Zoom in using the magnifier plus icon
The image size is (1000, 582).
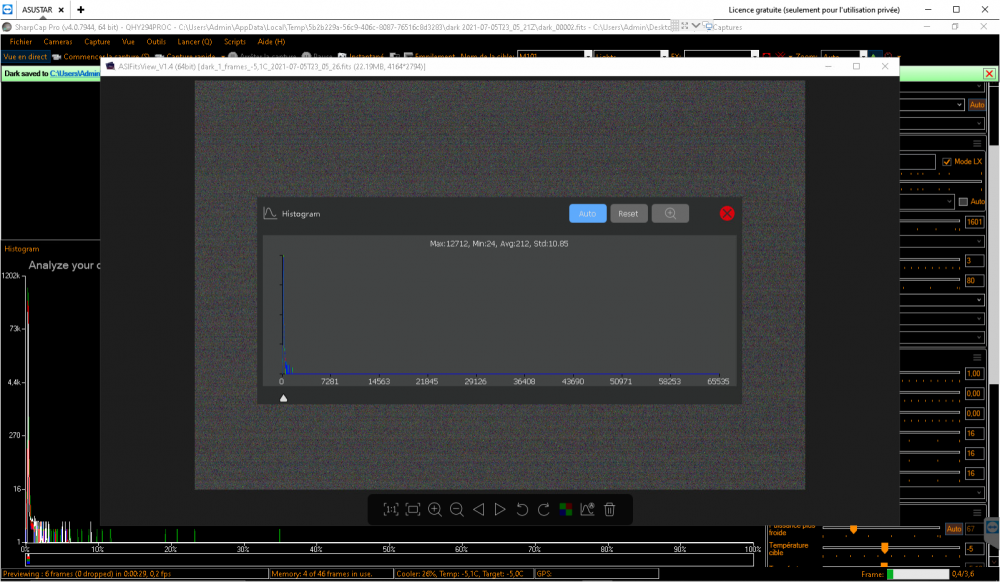[x=435, y=509]
